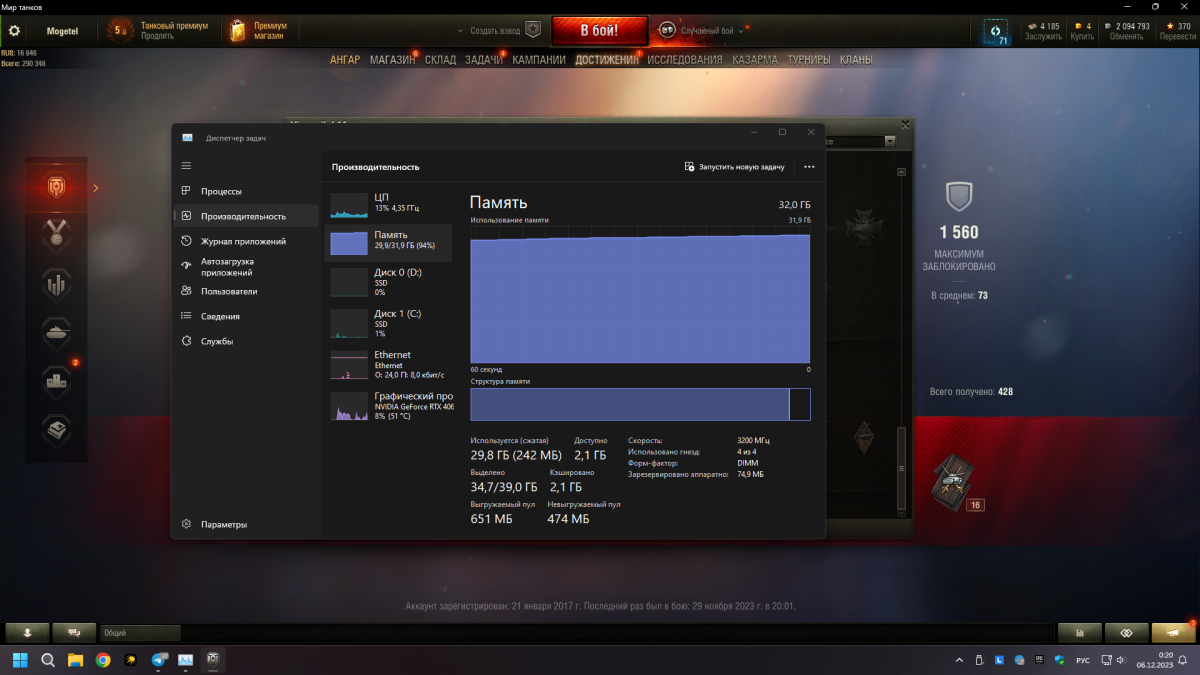Click the Premium shop bag icon

(x=237, y=31)
